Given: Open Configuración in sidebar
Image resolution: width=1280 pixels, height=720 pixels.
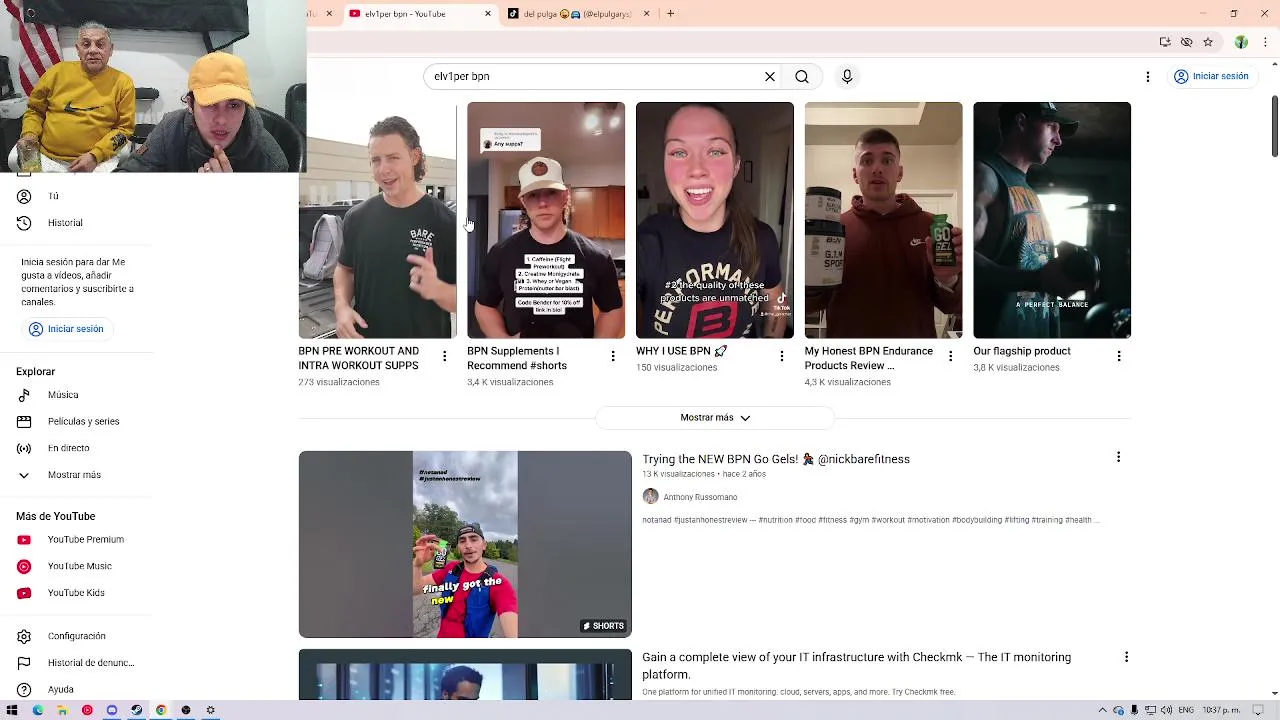Looking at the screenshot, I should coord(77,636).
